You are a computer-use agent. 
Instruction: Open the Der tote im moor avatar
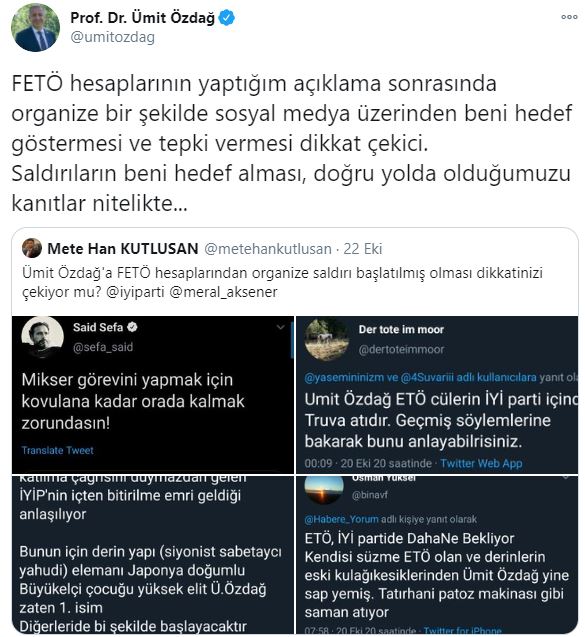[327, 340]
